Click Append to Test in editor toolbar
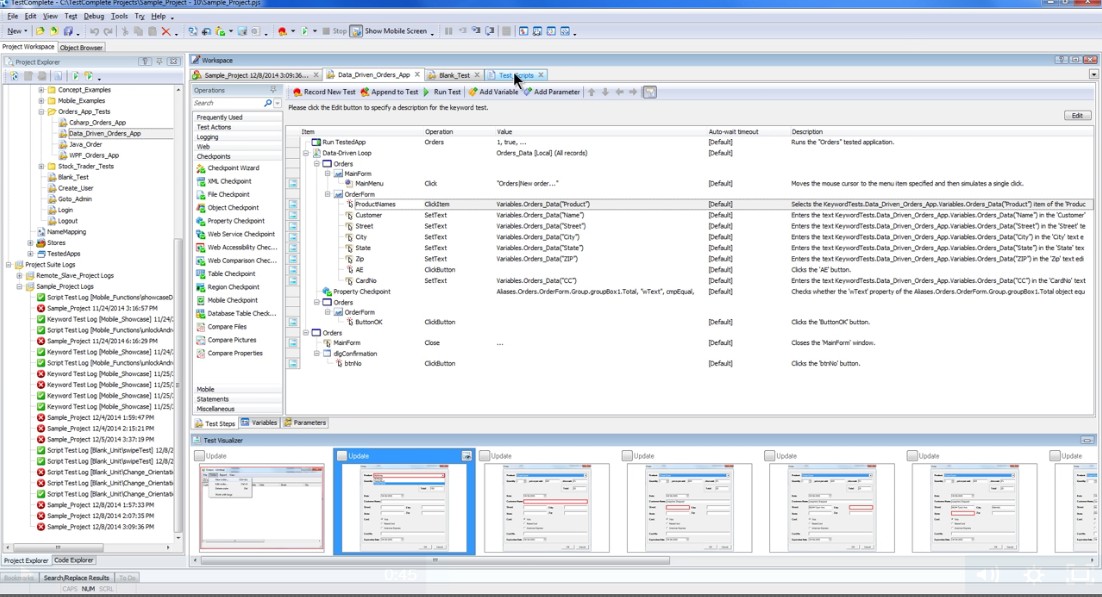Image resolution: width=1102 pixels, height=597 pixels. [x=389, y=92]
